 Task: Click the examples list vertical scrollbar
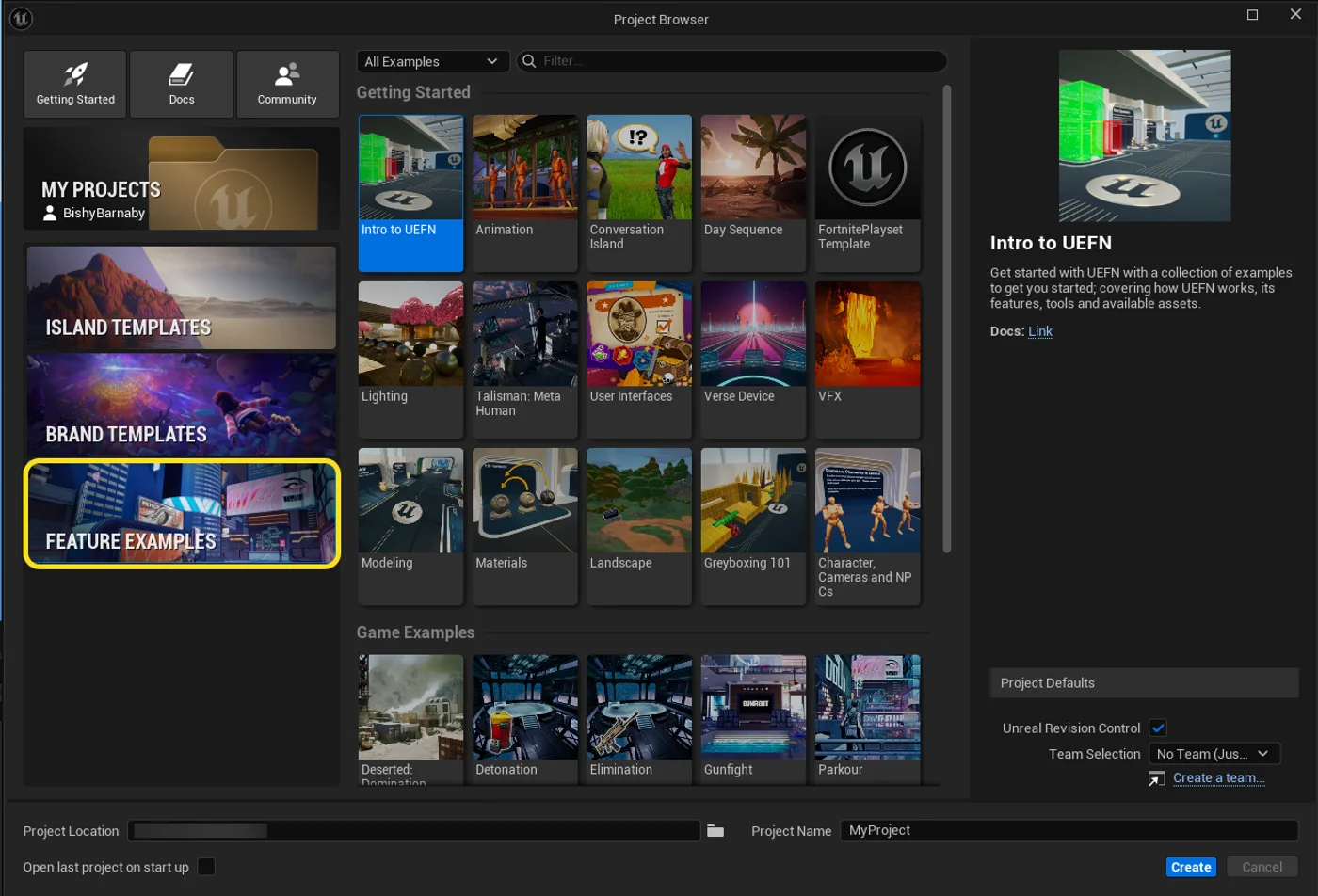tap(946, 320)
